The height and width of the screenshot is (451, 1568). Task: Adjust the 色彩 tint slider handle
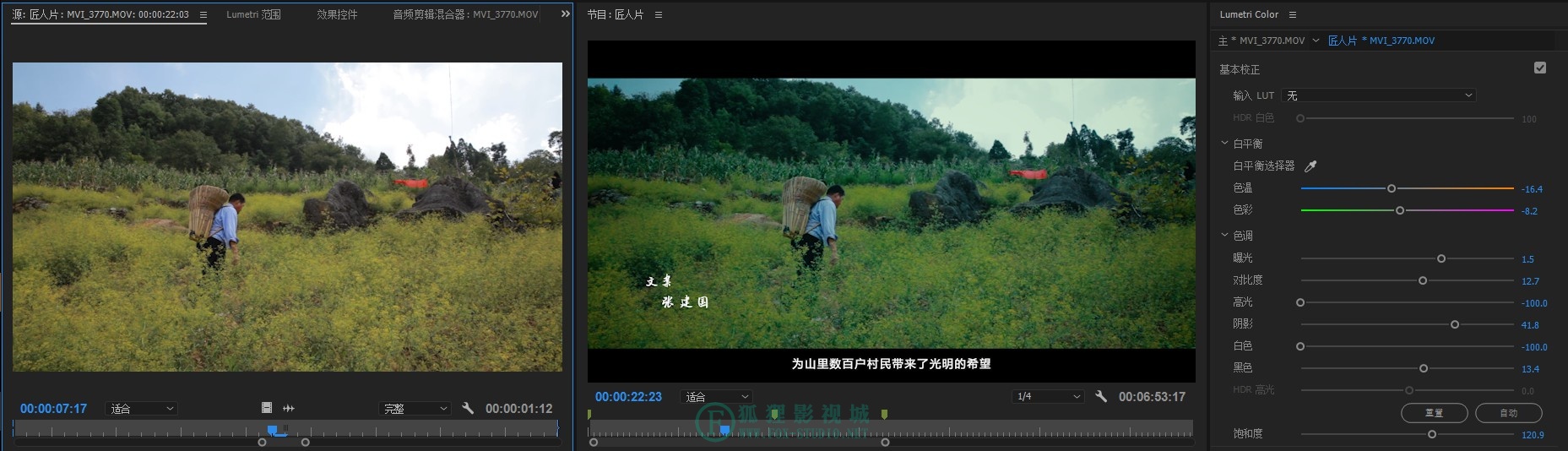click(1400, 210)
